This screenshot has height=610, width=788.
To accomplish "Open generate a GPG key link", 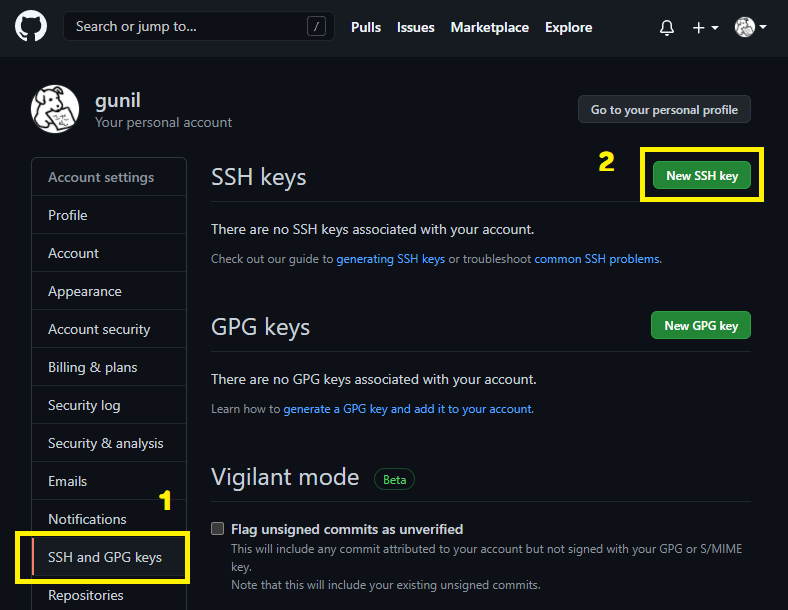I will click(x=407, y=409).
